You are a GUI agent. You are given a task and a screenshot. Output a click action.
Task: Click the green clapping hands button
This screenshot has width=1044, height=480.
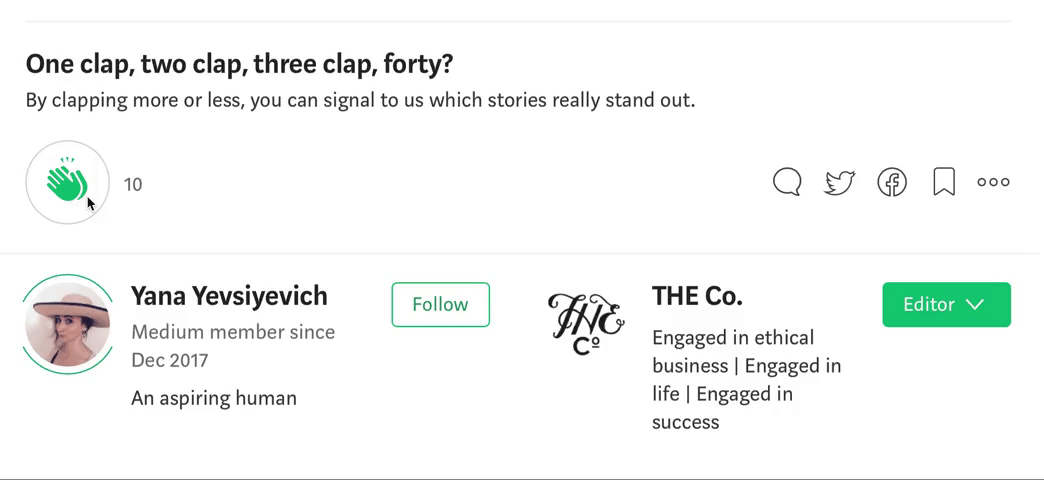[67, 182]
